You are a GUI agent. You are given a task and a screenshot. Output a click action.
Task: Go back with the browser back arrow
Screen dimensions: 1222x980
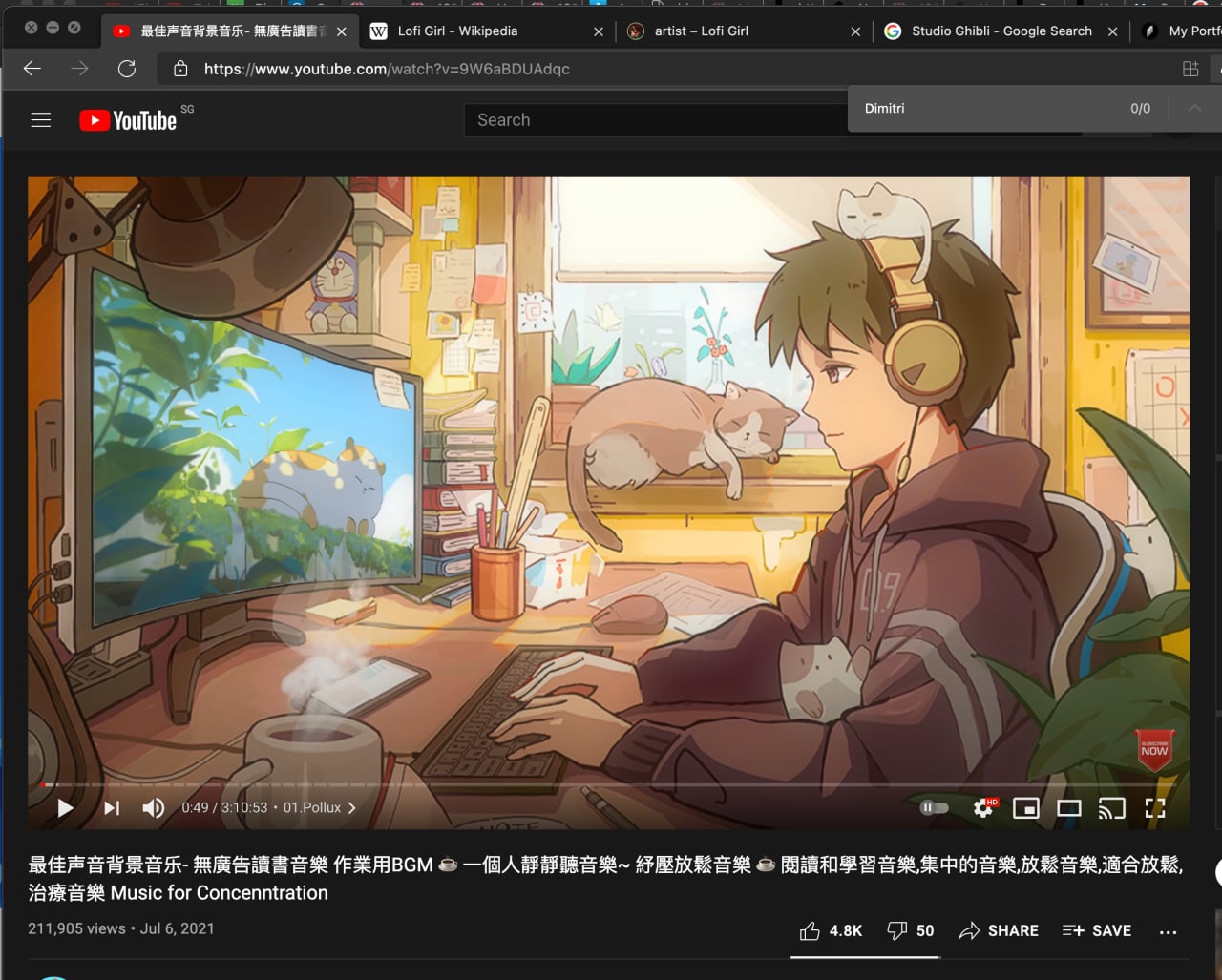(x=32, y=69)
